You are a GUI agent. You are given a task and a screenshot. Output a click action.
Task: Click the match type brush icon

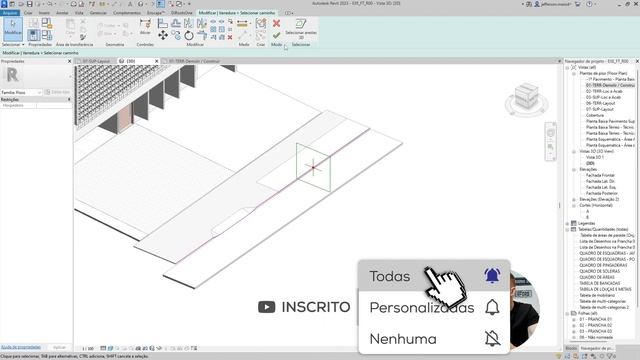click(83, 37)
